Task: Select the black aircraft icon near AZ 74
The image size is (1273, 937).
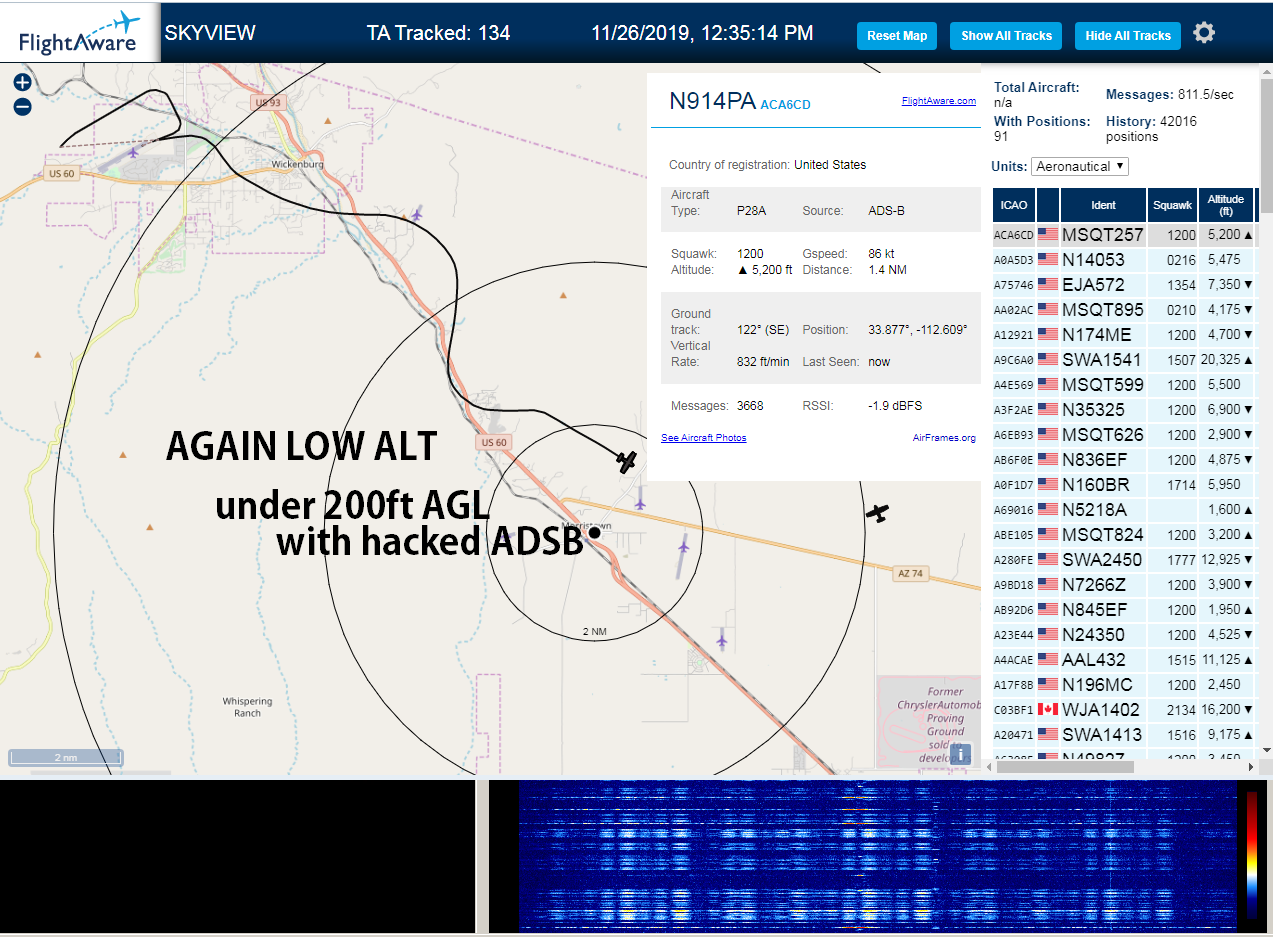Action: 877,513
